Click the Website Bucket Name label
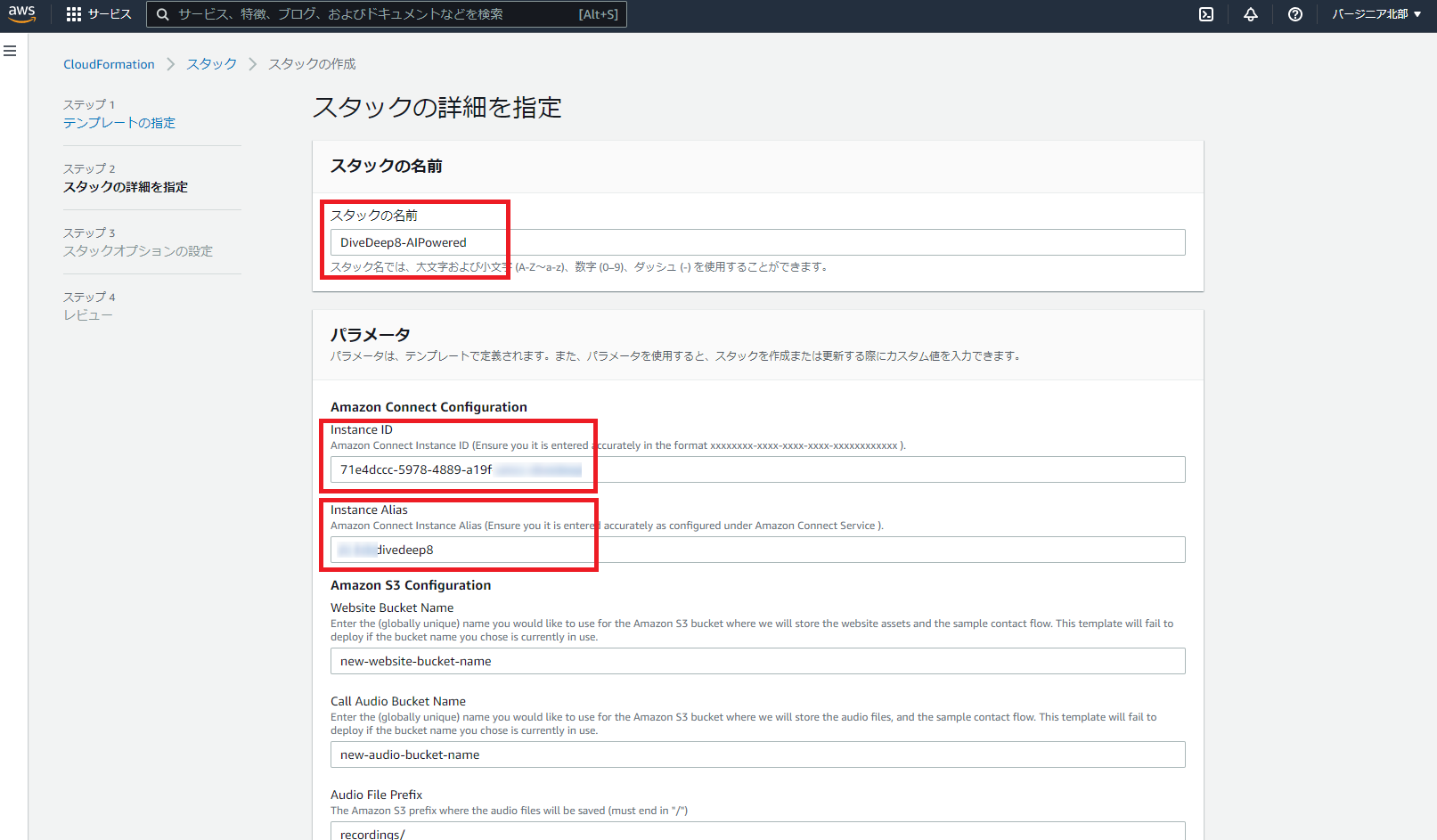1437x840 pixels. 392,608
